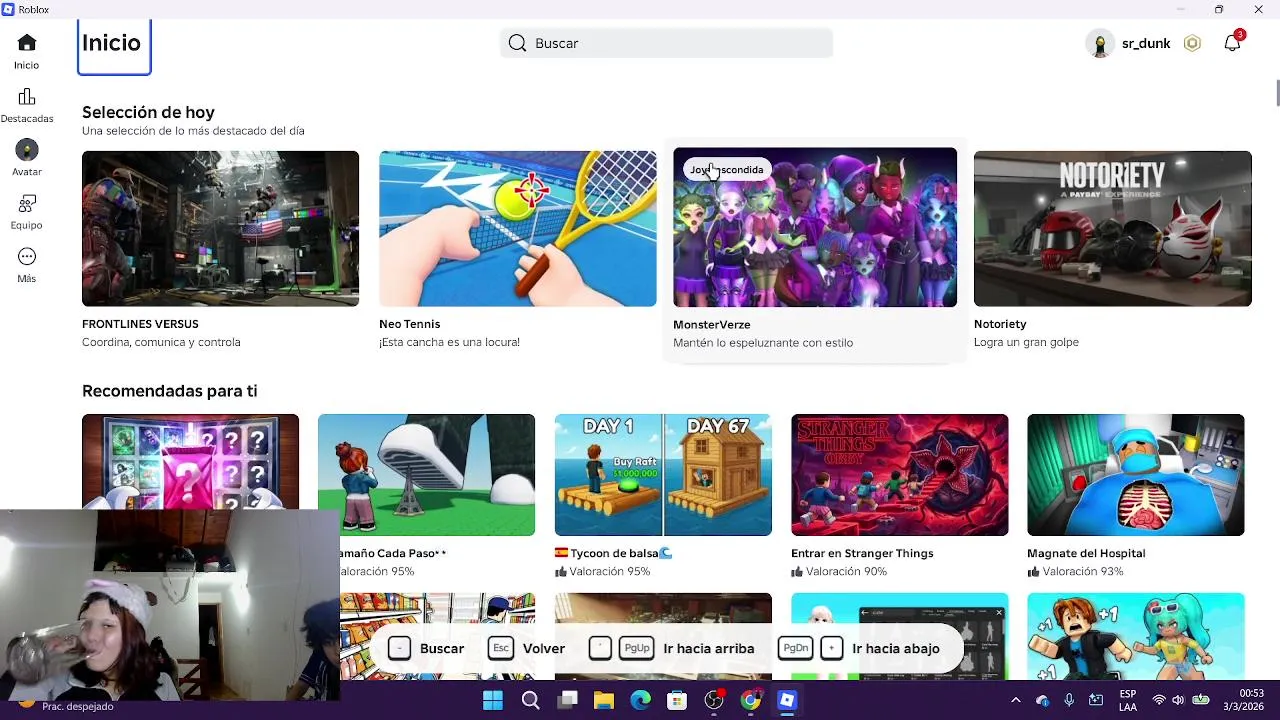This screenshot has width=1280, height=720.
Task: Click the Buscar shortcut hint button
Action: [426, 648]
